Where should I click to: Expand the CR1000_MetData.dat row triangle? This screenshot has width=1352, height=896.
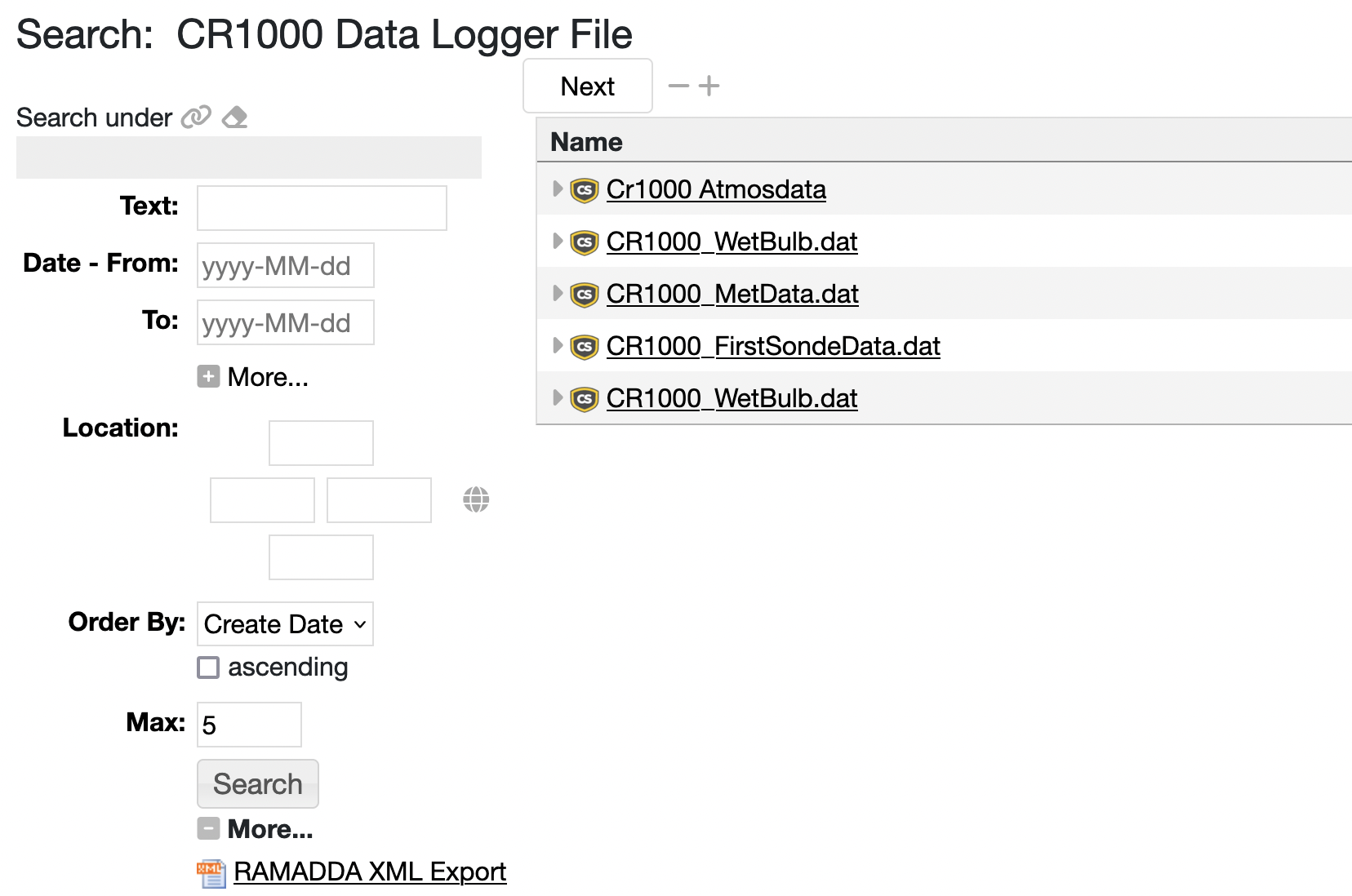click(x=558, y=294)
